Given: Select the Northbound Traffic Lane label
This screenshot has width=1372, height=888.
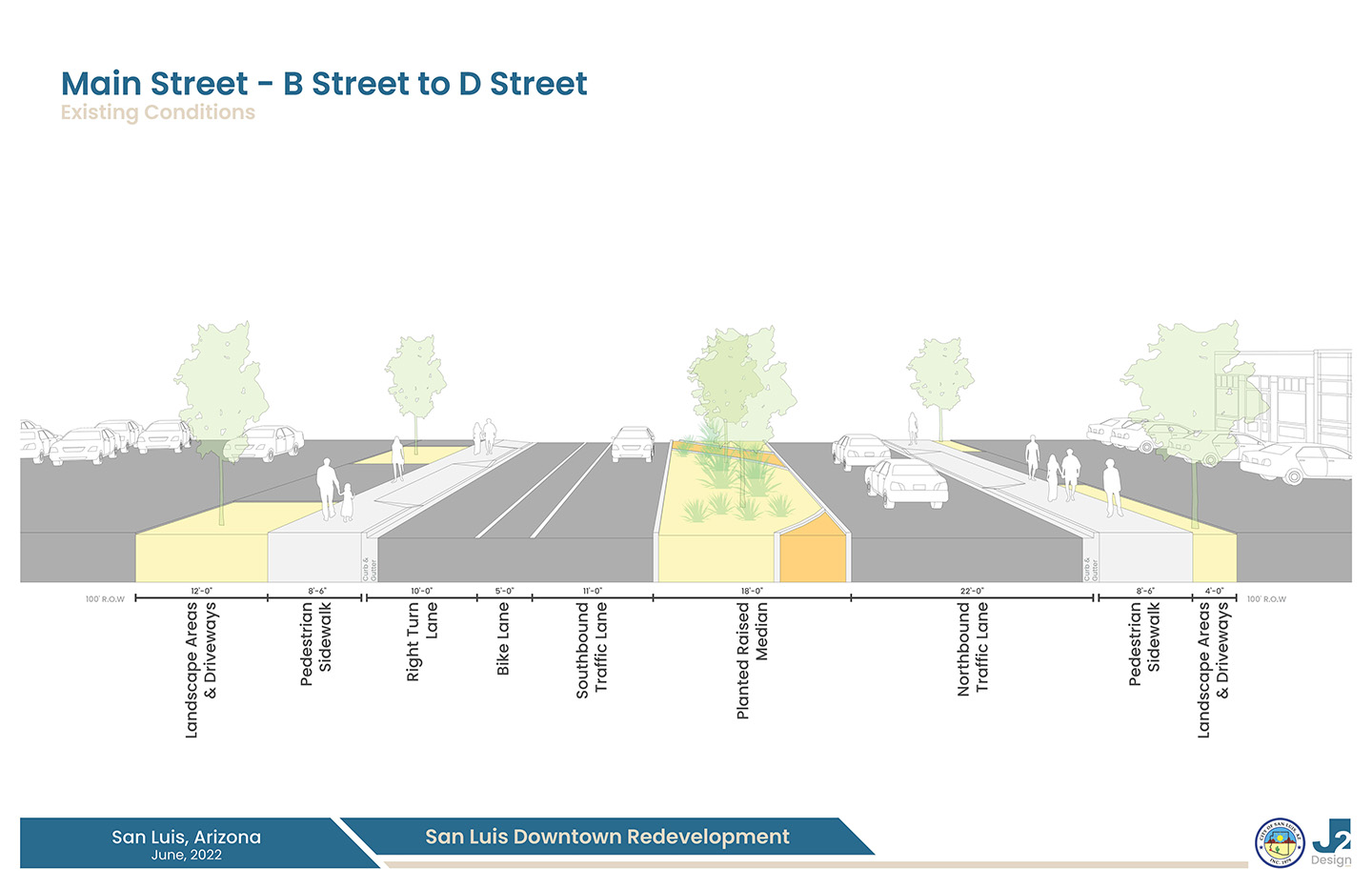Looking at the screenshot, I should tap(973, 648).
